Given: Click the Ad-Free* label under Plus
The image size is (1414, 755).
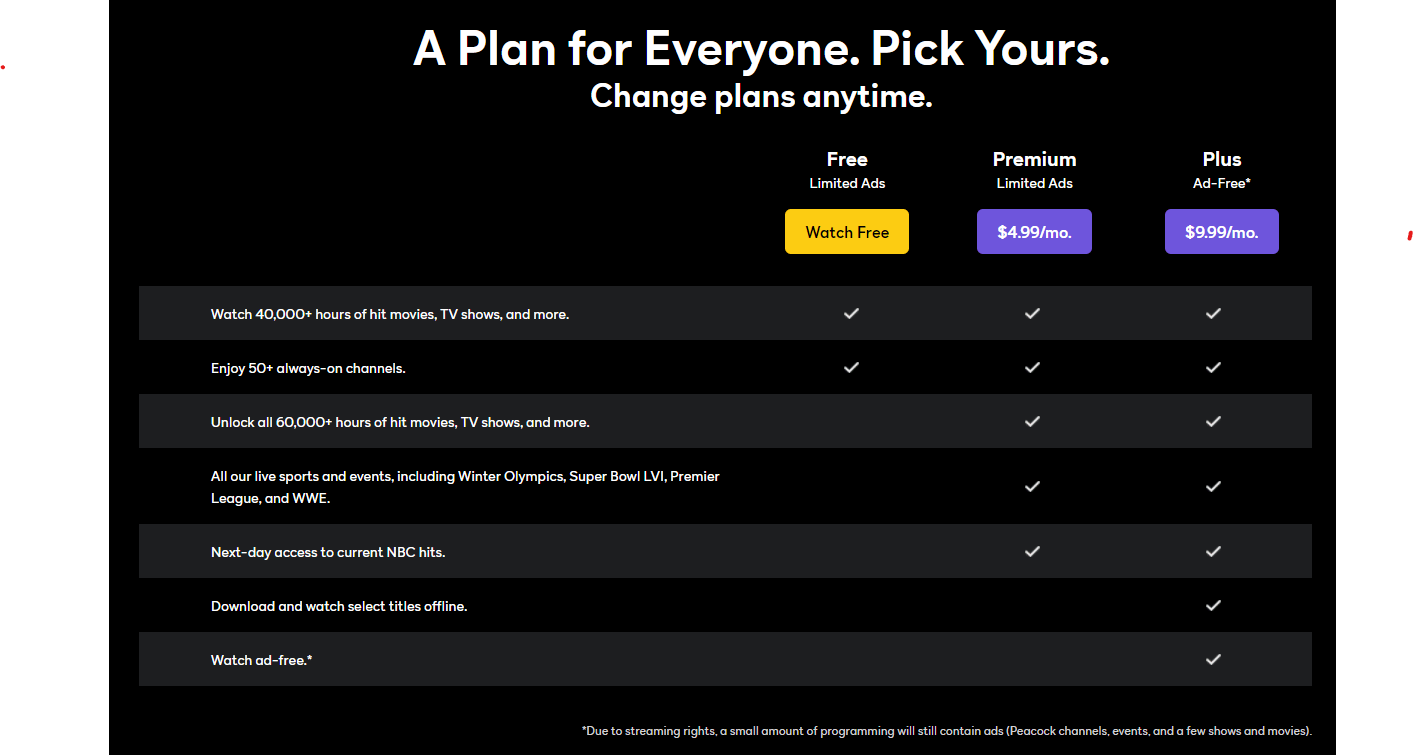Looking at the screenshot, I should (x=1221, y=183).
